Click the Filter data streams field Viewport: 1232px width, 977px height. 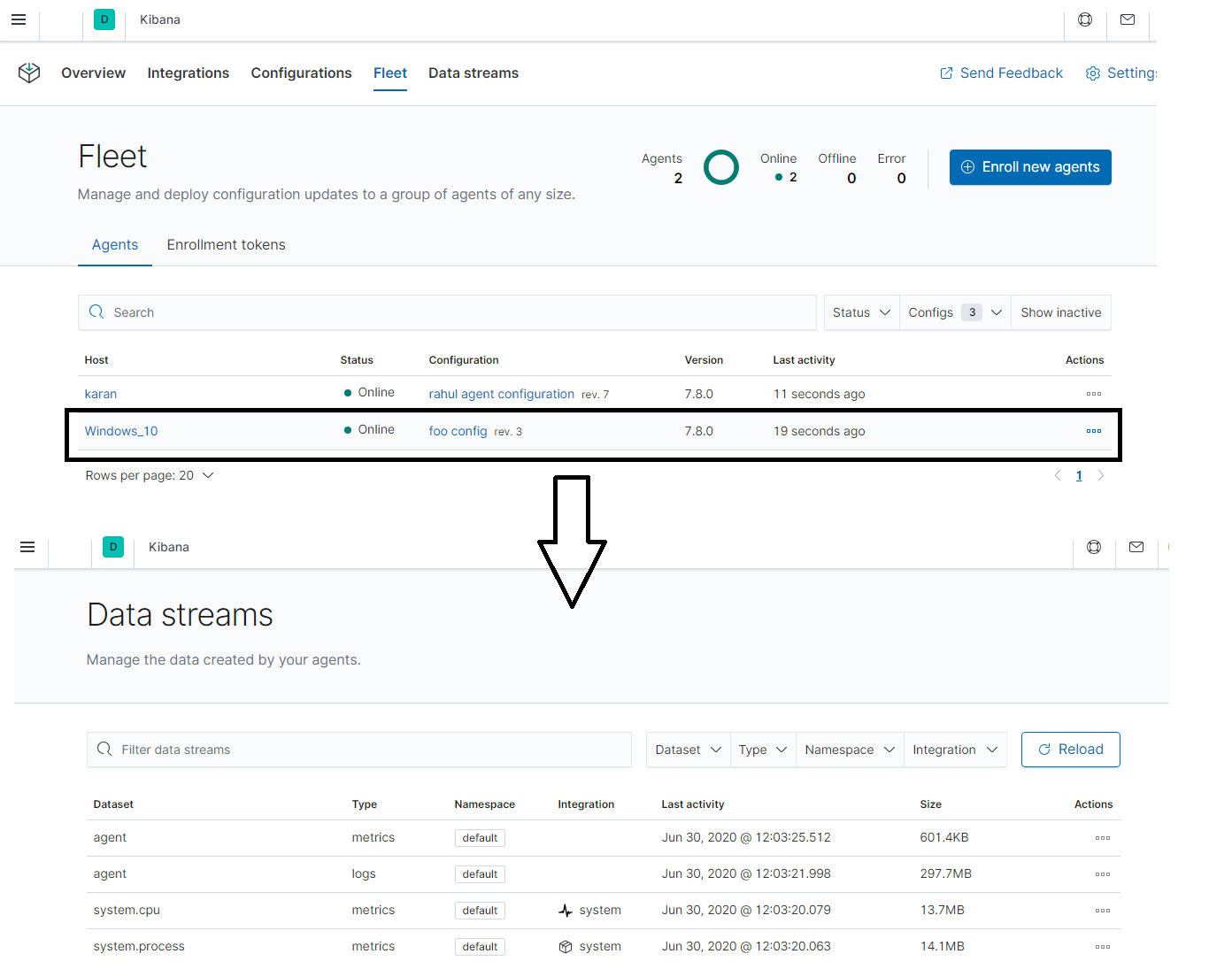[359, 750]
